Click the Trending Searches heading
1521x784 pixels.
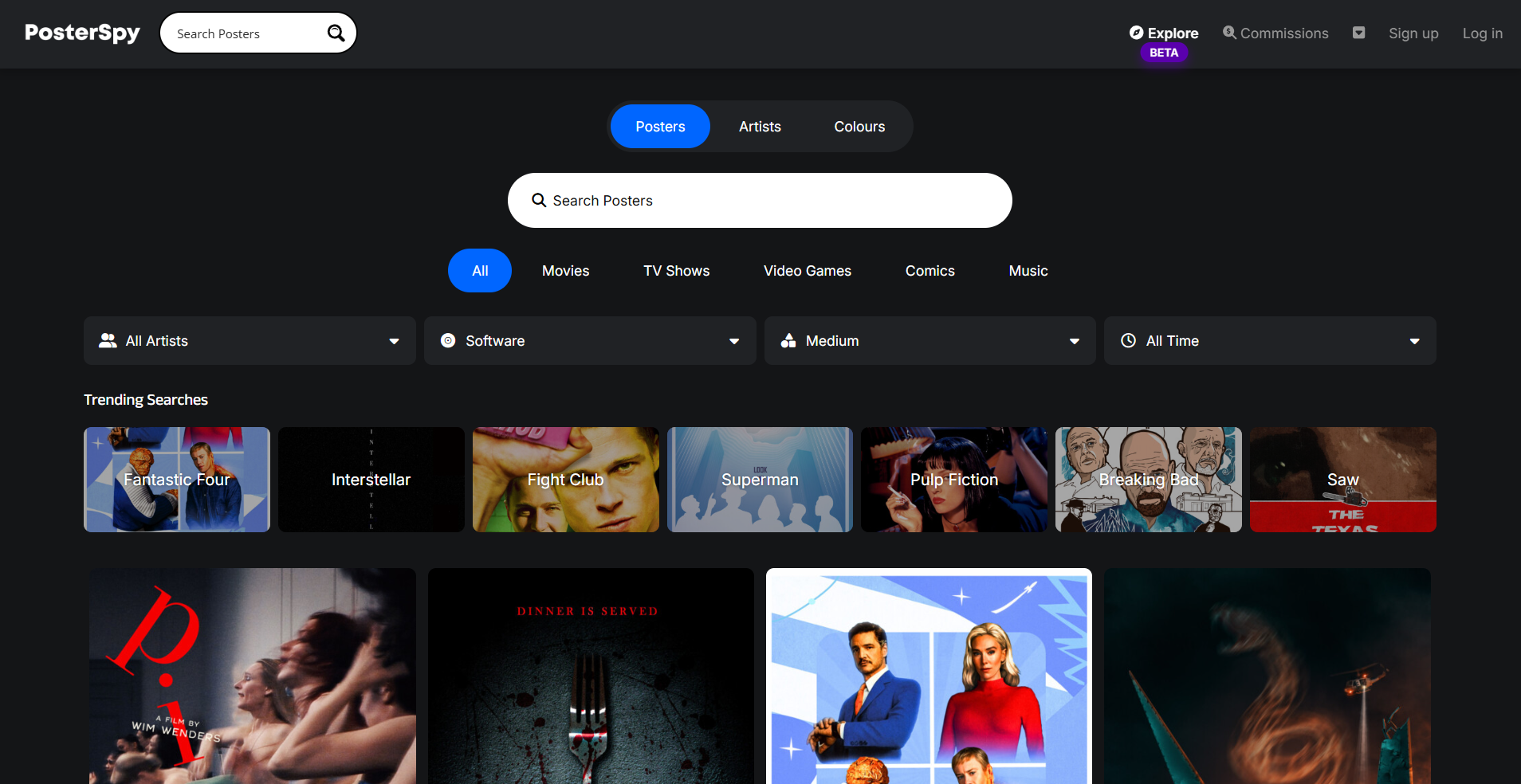(x=146, y=400)
